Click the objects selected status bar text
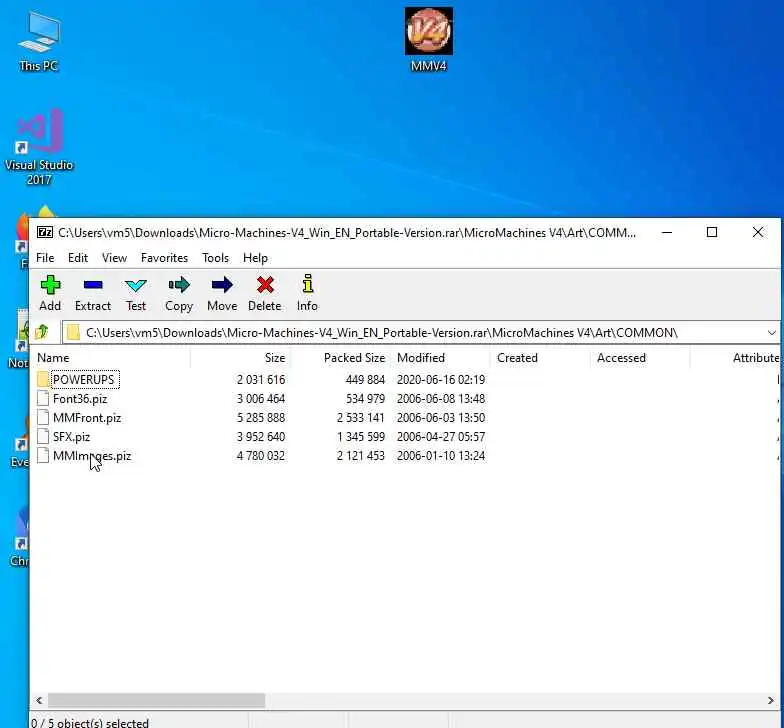Image resolution: width=784 pixels, height=728 pixels. [x=90, y=722]
